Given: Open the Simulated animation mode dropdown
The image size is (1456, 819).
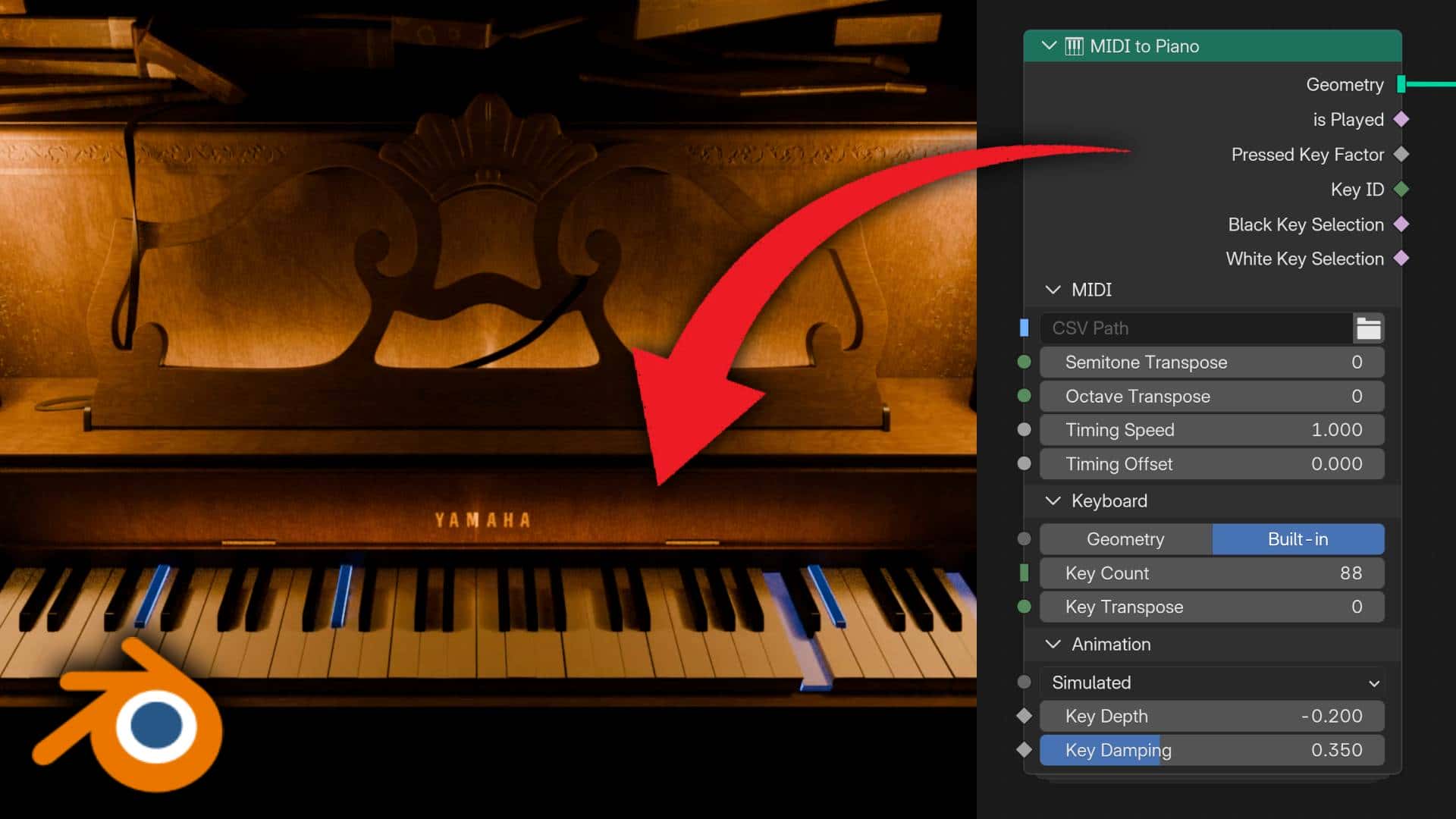Looking at the screenshot, I should [1211, 682].
